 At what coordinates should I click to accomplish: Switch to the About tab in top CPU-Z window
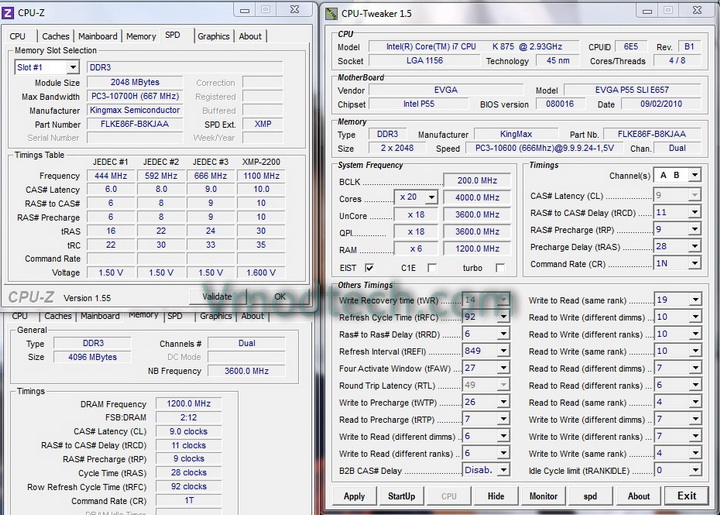point(250,36)
